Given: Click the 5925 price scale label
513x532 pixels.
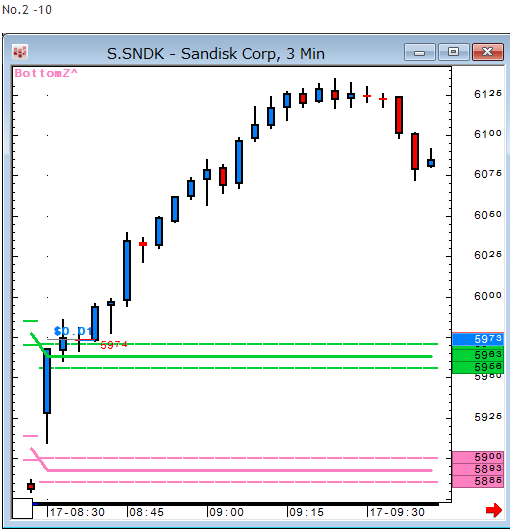Looking at the screenshot, I should 488,417.
